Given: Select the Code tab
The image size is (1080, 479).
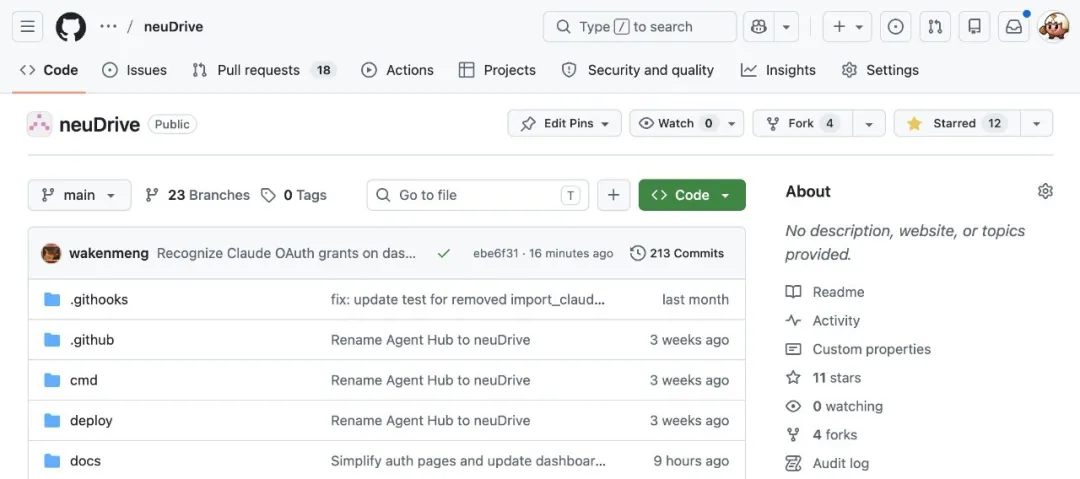Looking at the screenshot, I should [x=49, y=70].
